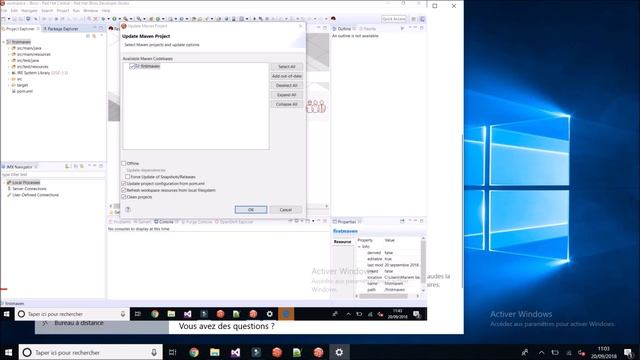Click the Expand All button
The height and width of the screenshot is (360, 640).
coord(287,95)
